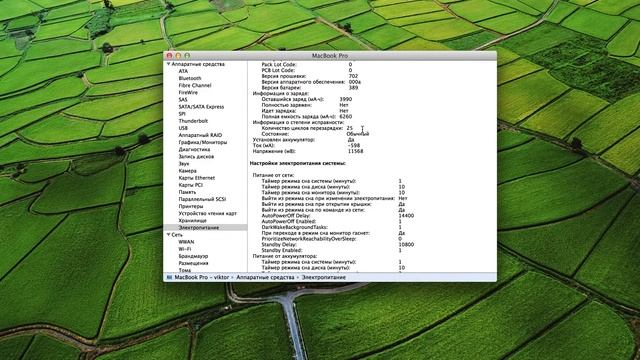The image size is (640, 360).
Task: Click the Pack Lot Code label
Action: pyautogui.click(x=279, y=64)
